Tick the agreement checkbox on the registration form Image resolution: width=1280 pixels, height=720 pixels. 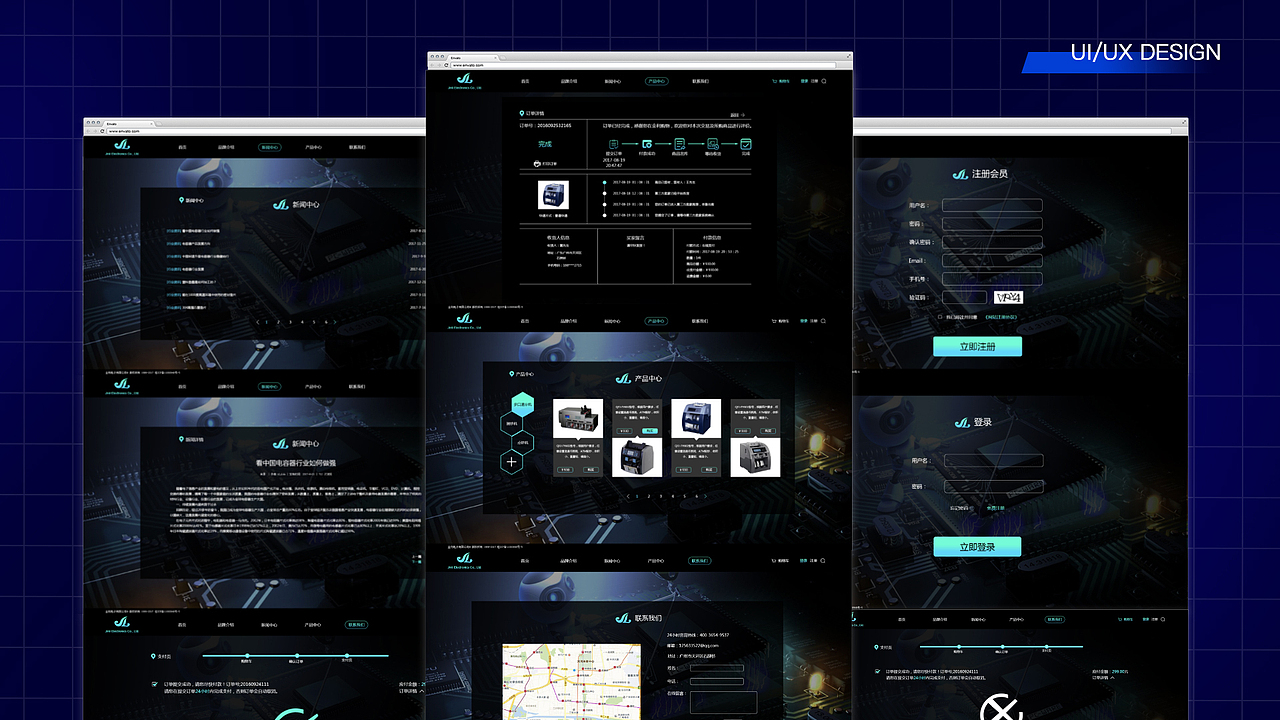[x=940, y=317]
